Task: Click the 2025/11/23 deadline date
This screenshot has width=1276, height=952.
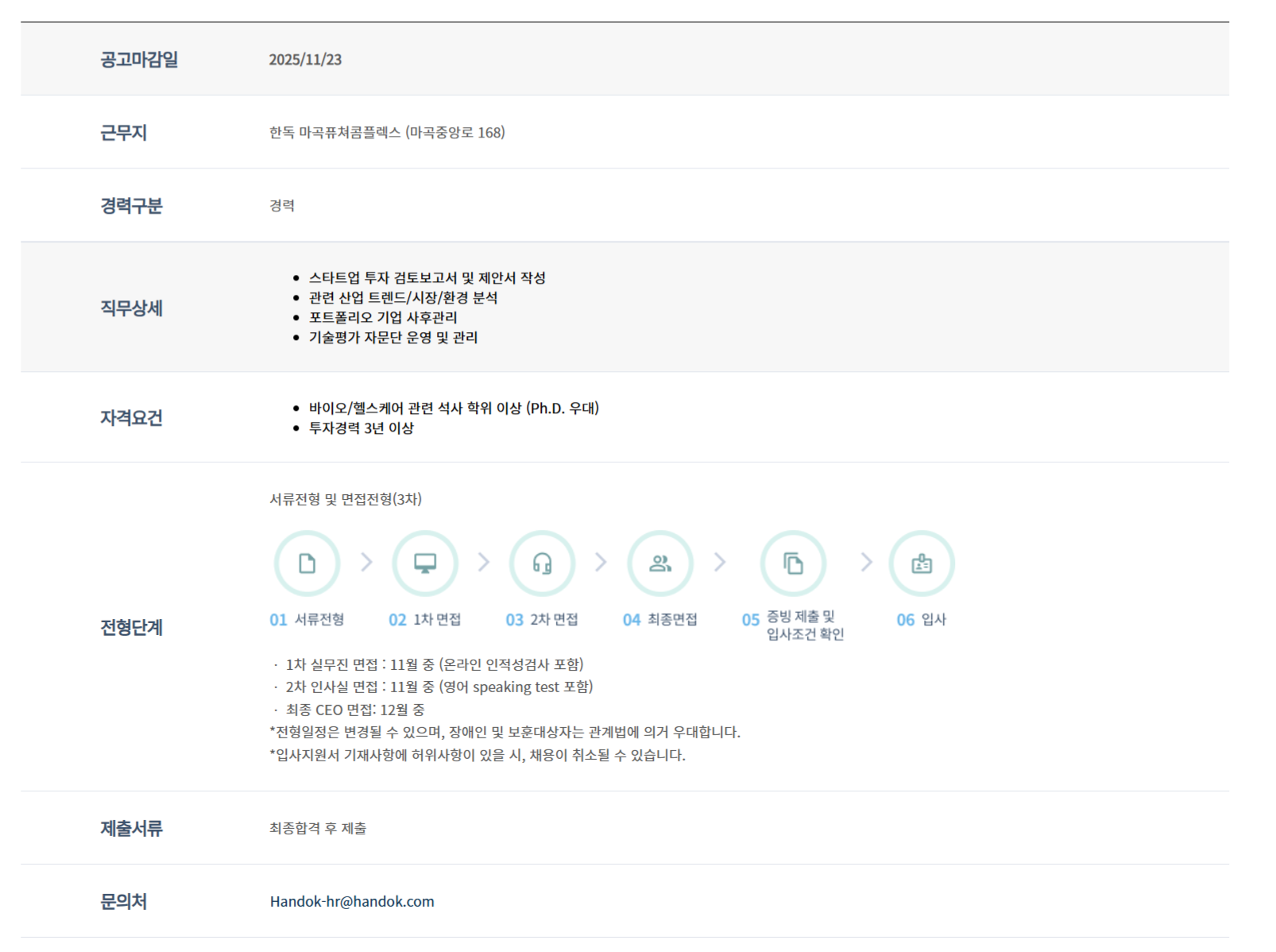Action: point(305,60)
